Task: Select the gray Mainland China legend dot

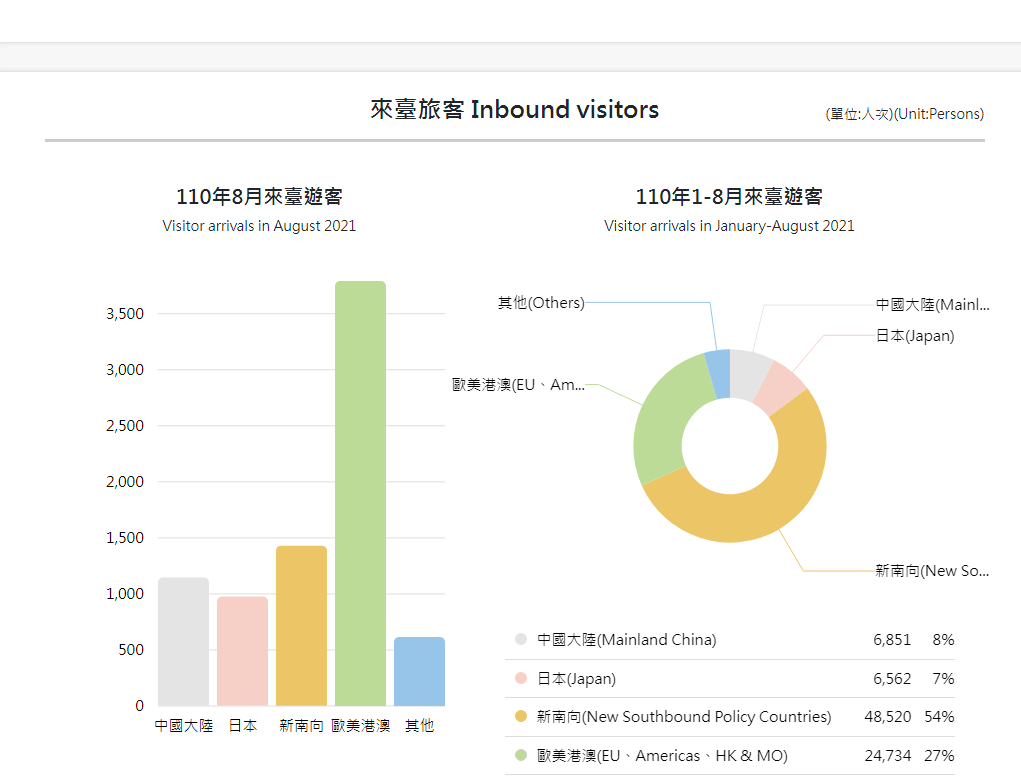Action: coord(519,640)
